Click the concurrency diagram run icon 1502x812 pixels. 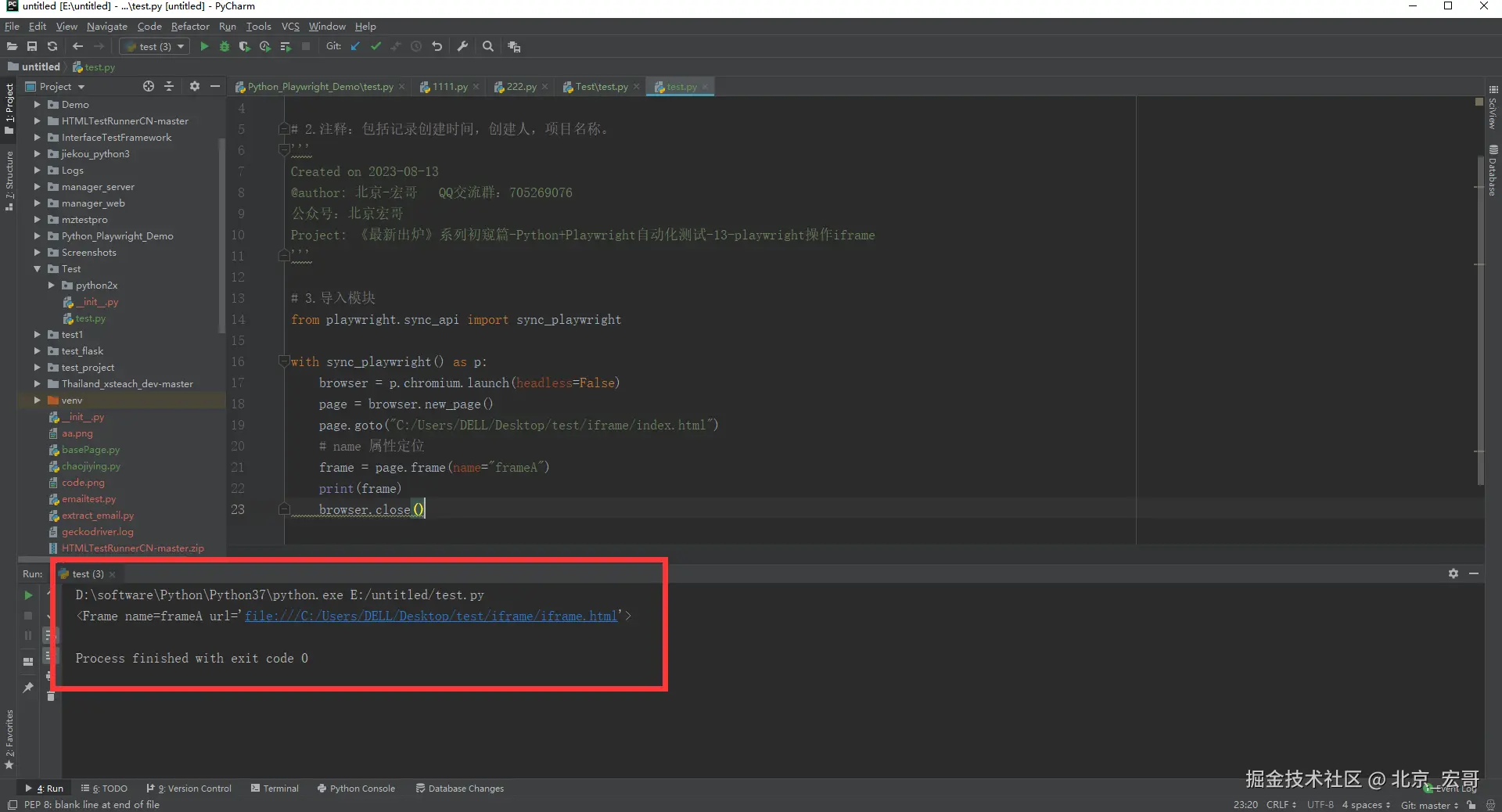point(286,47)
